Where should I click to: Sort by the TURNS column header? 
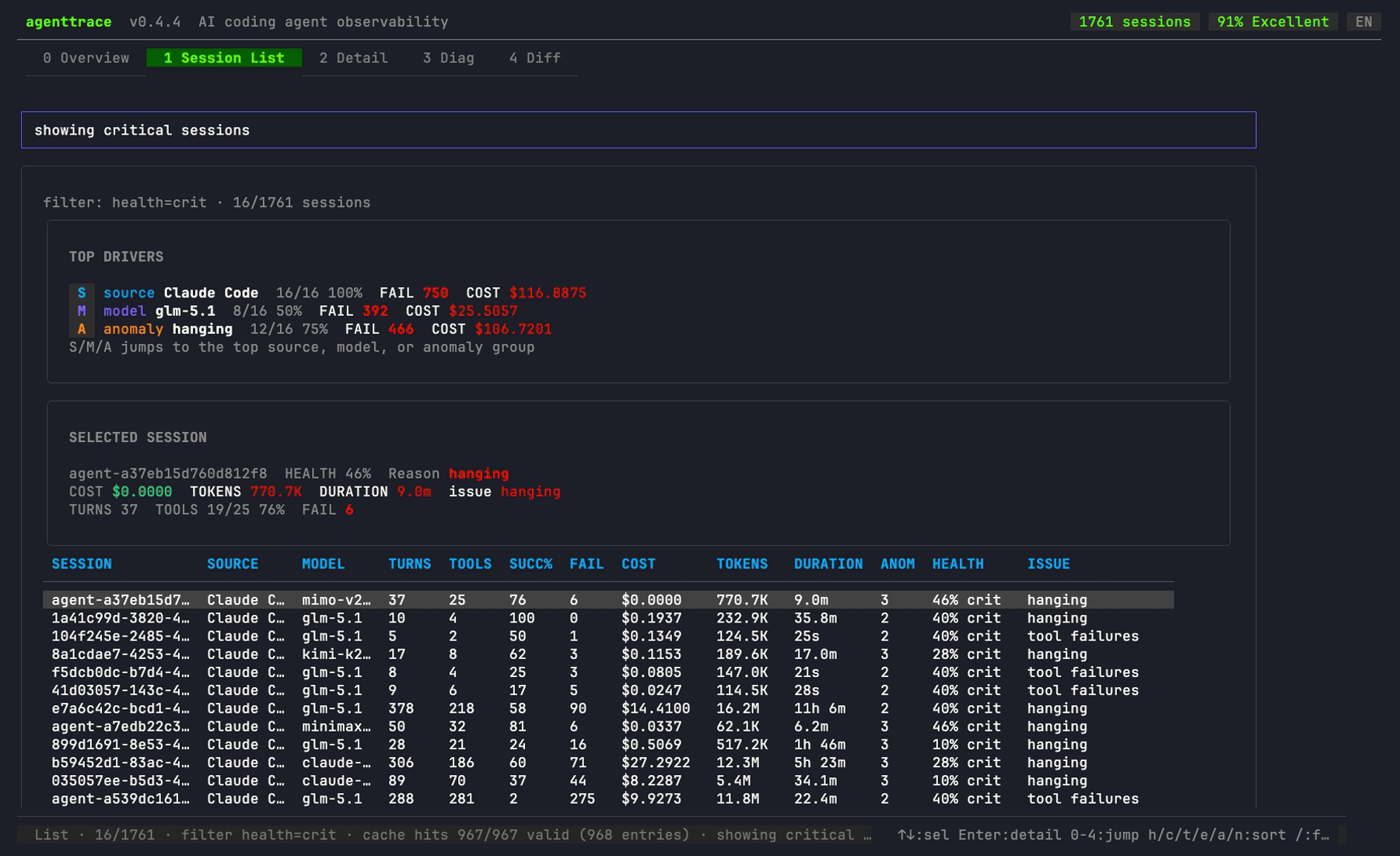pos(409,564)
